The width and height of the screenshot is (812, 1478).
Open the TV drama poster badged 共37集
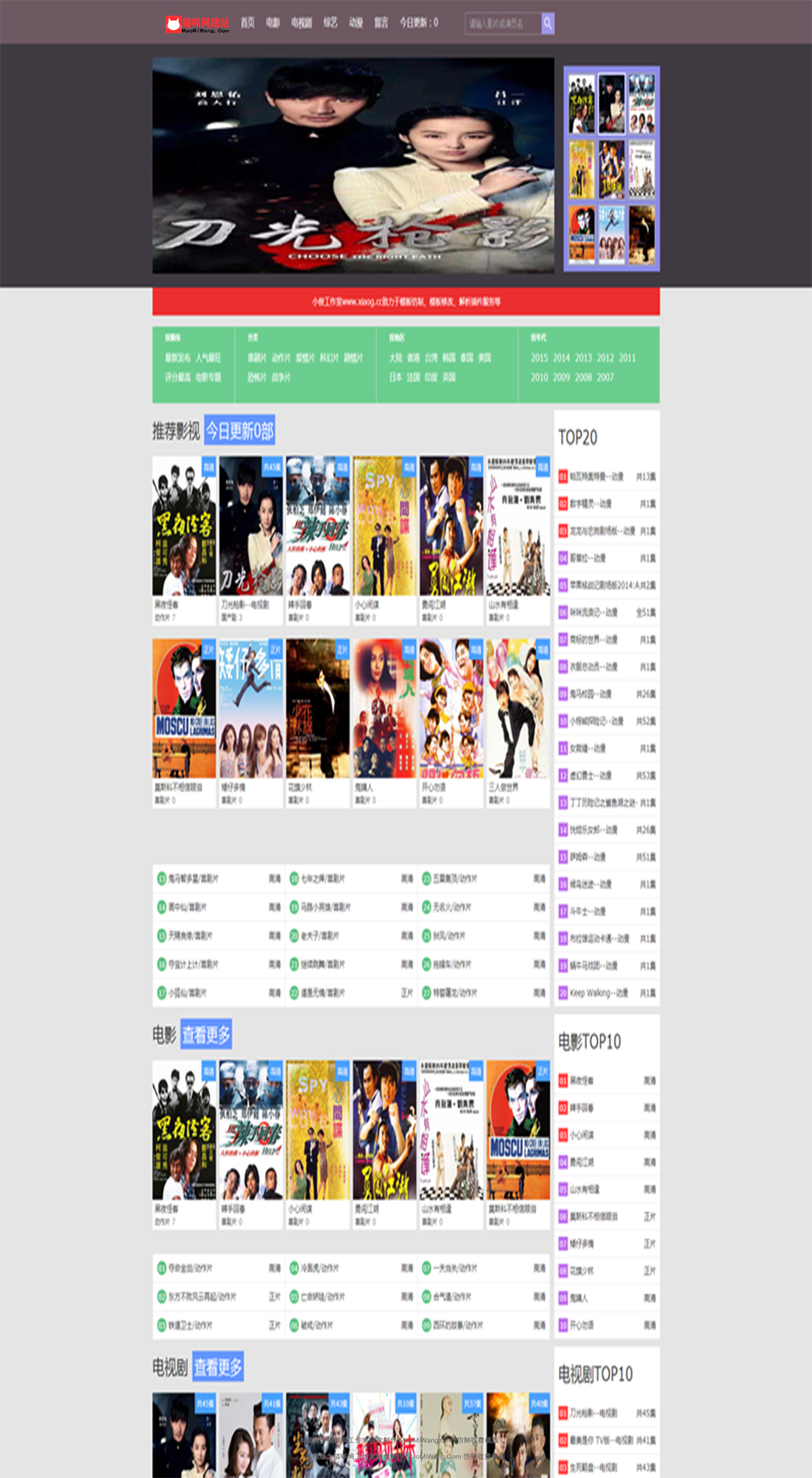pyautogui.click(x=451, y=1435)
